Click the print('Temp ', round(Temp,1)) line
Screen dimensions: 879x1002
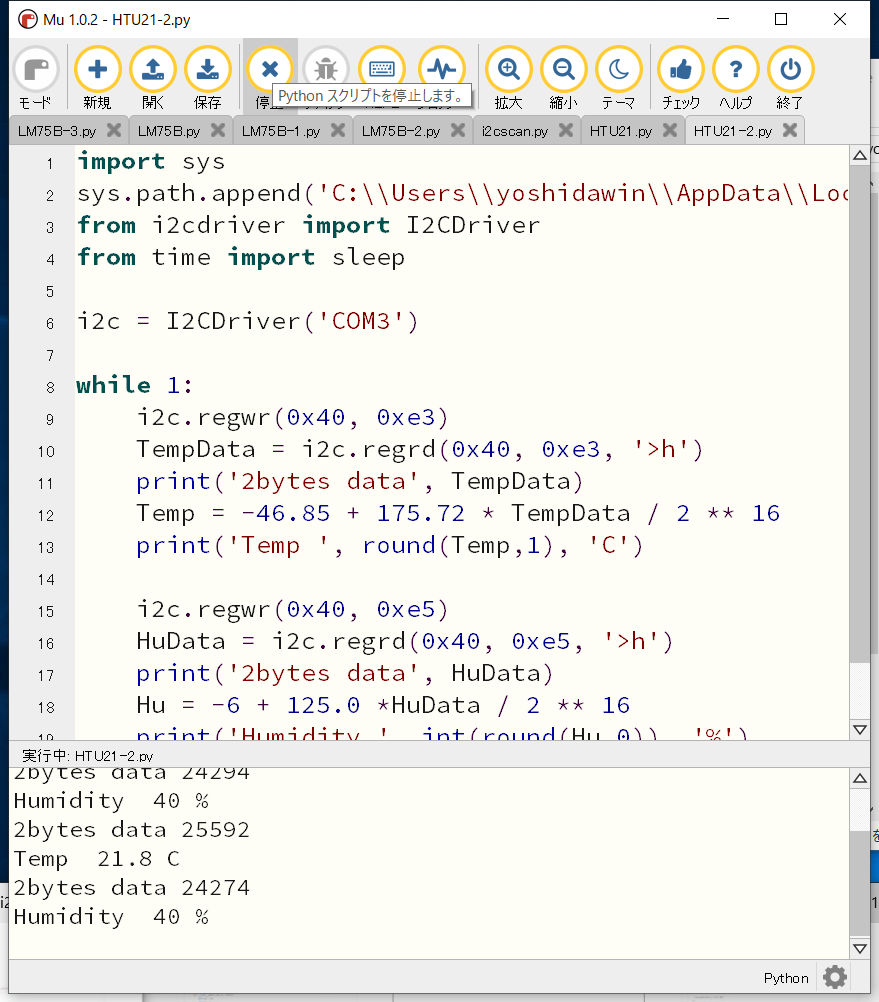coord(390,545)
